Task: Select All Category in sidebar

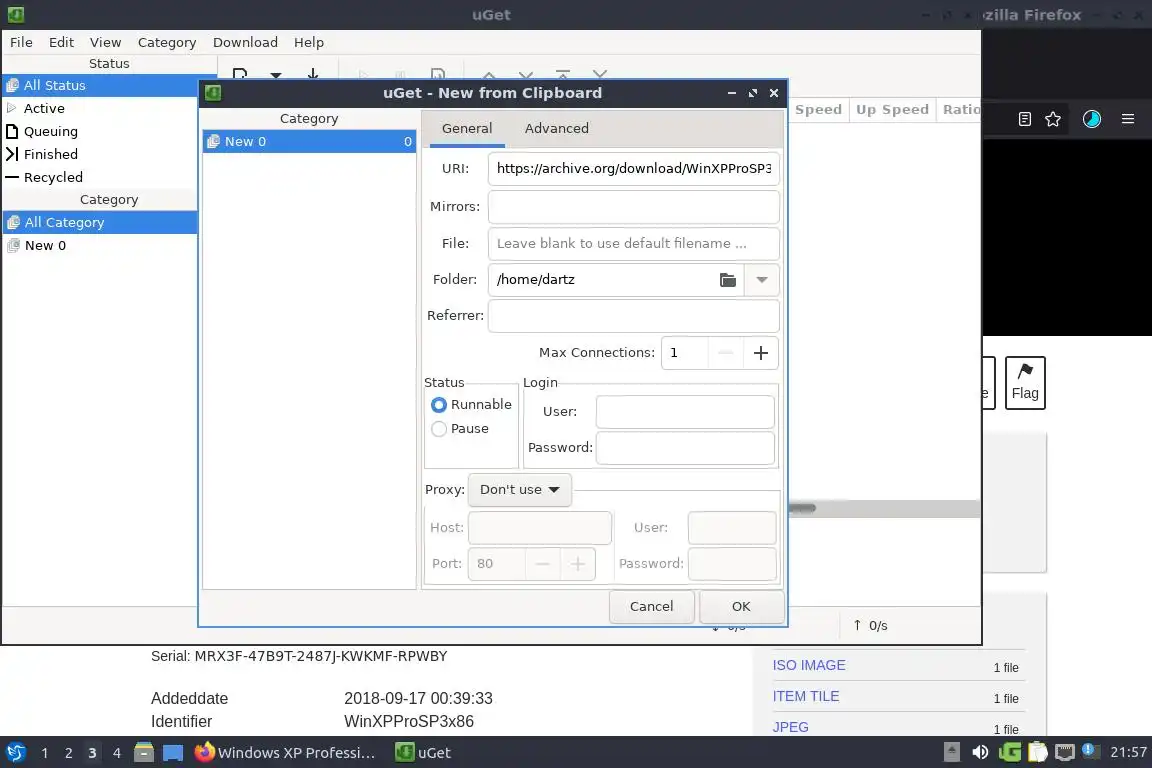Action: point(100,222)
